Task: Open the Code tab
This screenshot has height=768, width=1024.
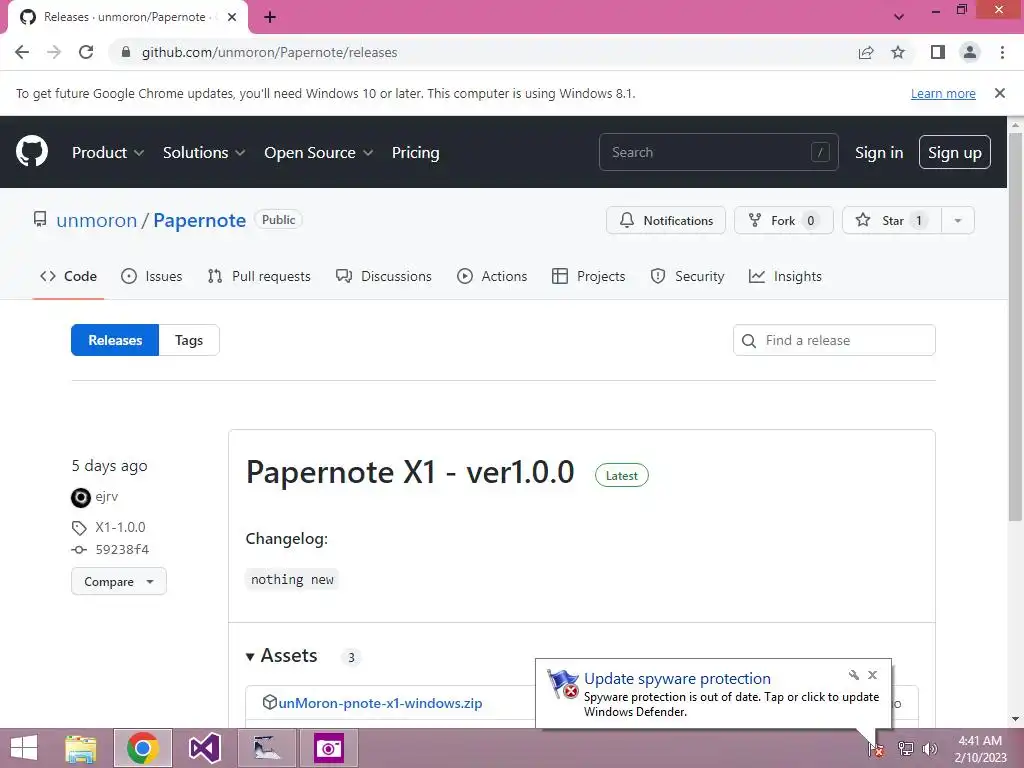Action: point(68,276)
